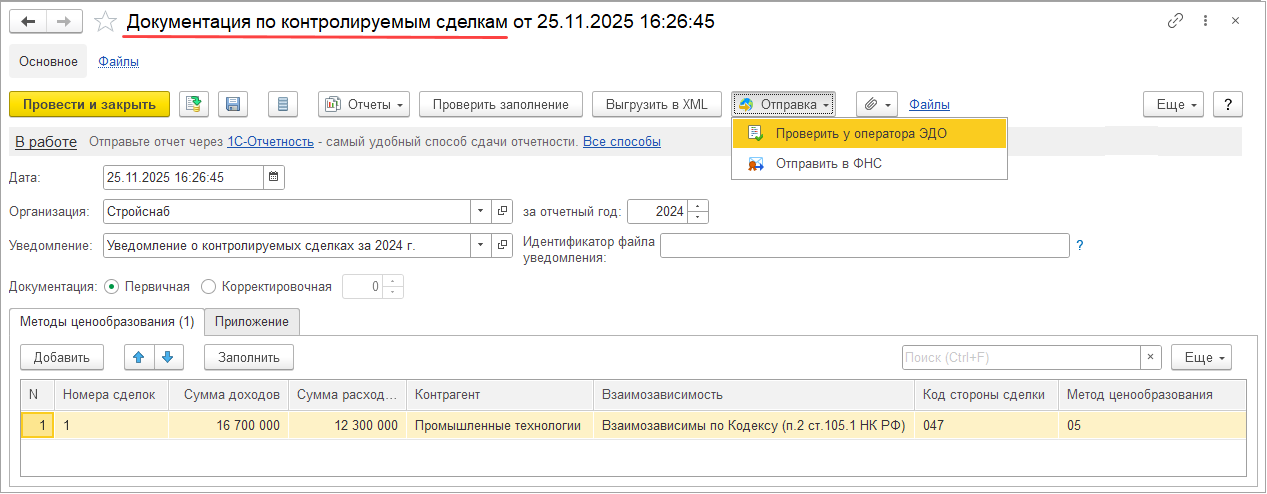Choose Проверить у оператора ЭДО menu item
The width and height of the screenshot is (1267, 494).
pos(860,134)
